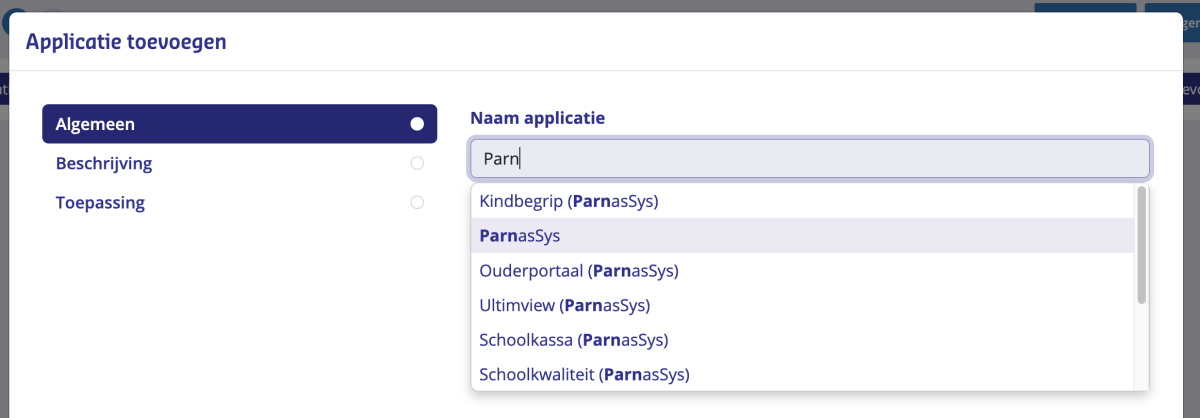Click the Naam applicatie field label
1200x418 pixels.
(x=538, y=118)
